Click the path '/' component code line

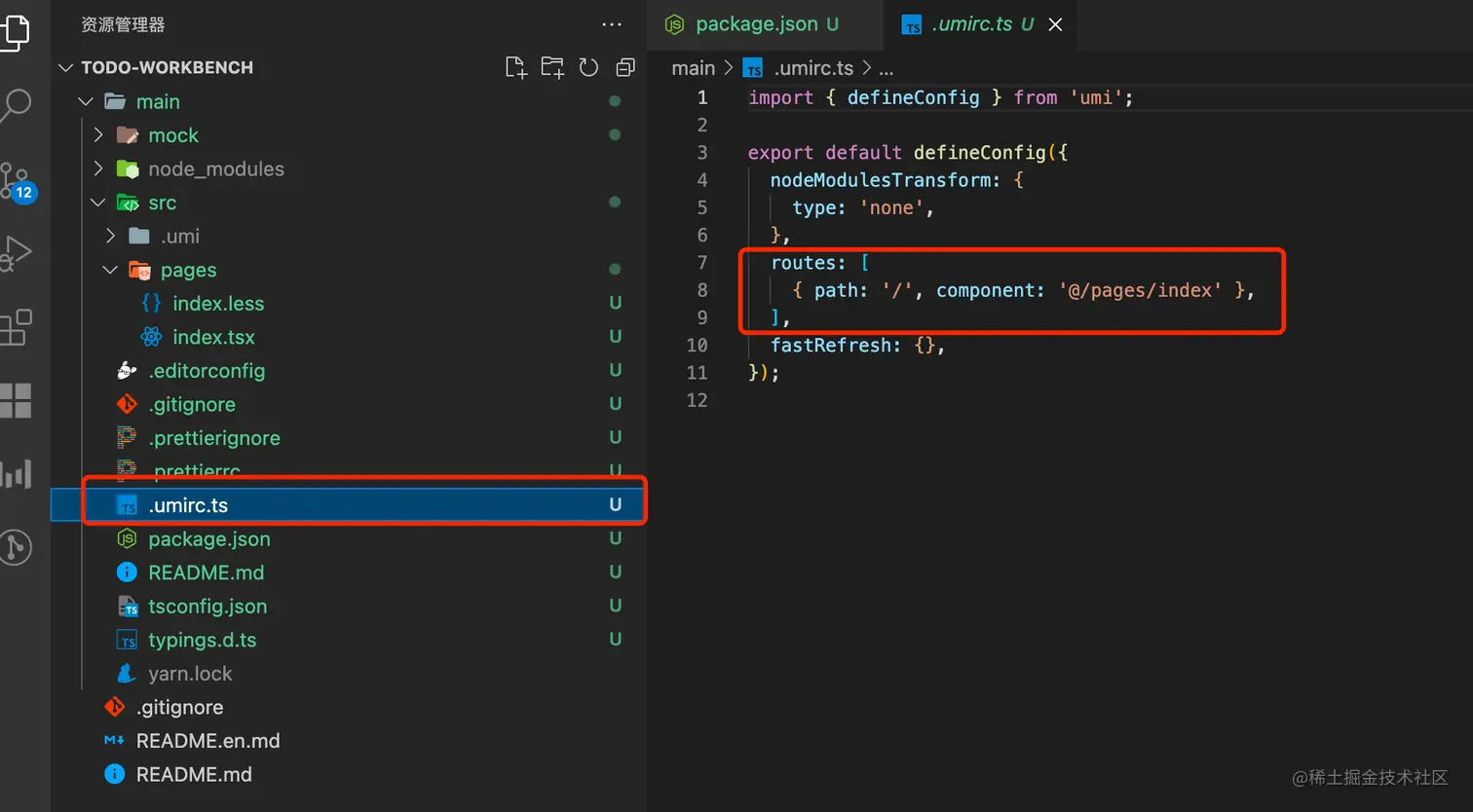click(x=1024, y=290)
